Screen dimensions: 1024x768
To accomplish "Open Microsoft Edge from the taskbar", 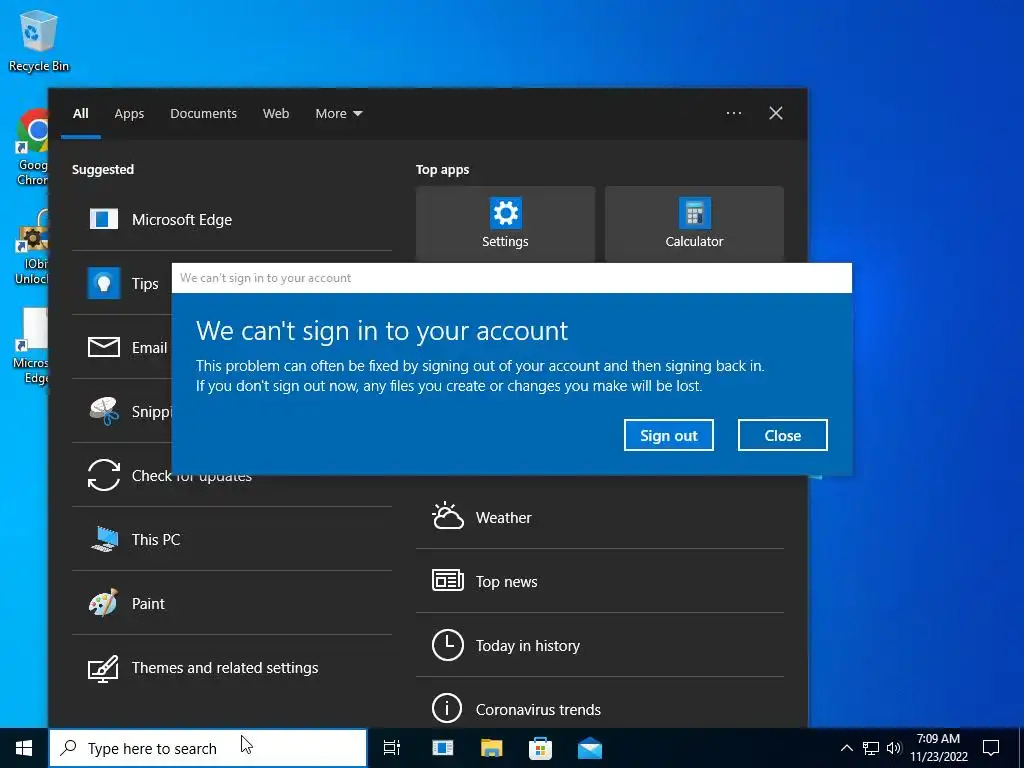I will click(443, 748).
